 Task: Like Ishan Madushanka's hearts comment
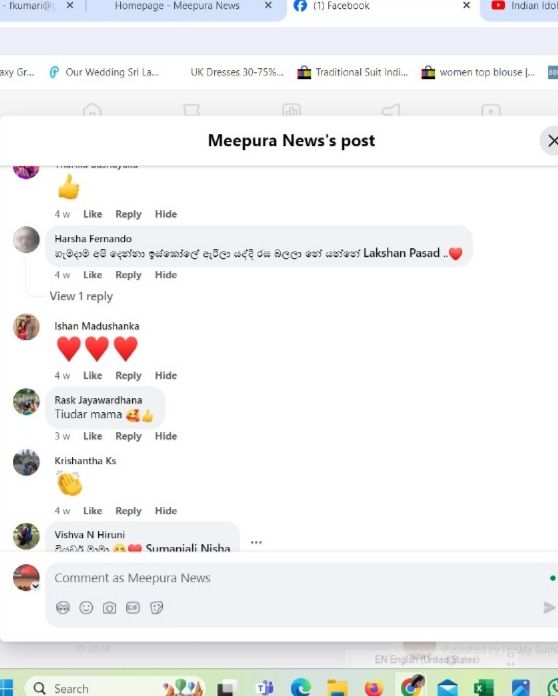click(93, 376)
